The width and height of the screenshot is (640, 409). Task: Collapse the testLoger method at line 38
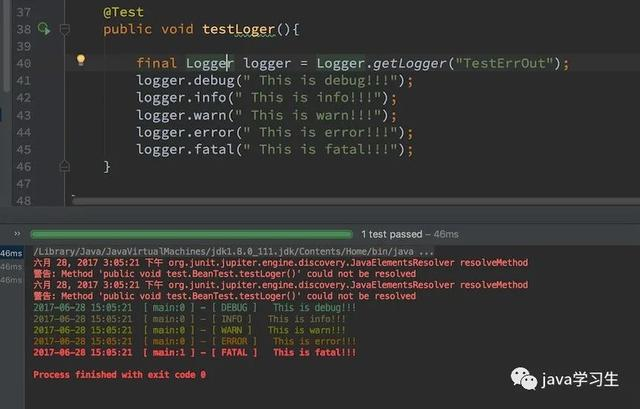64,29
